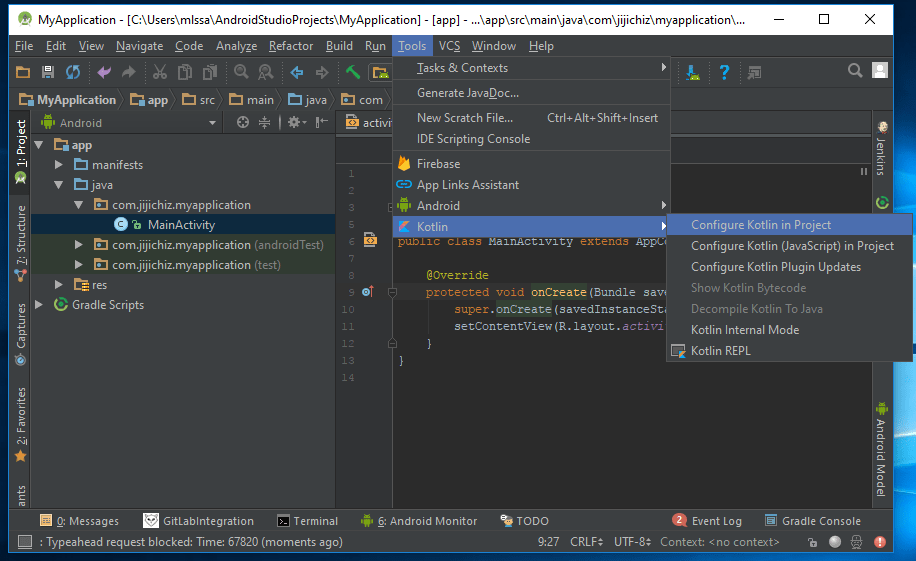The height and width of the screenshot is (561, 916).
Task: Click the MyApplication breadcrumb
Action: click(x=67, y=100)
